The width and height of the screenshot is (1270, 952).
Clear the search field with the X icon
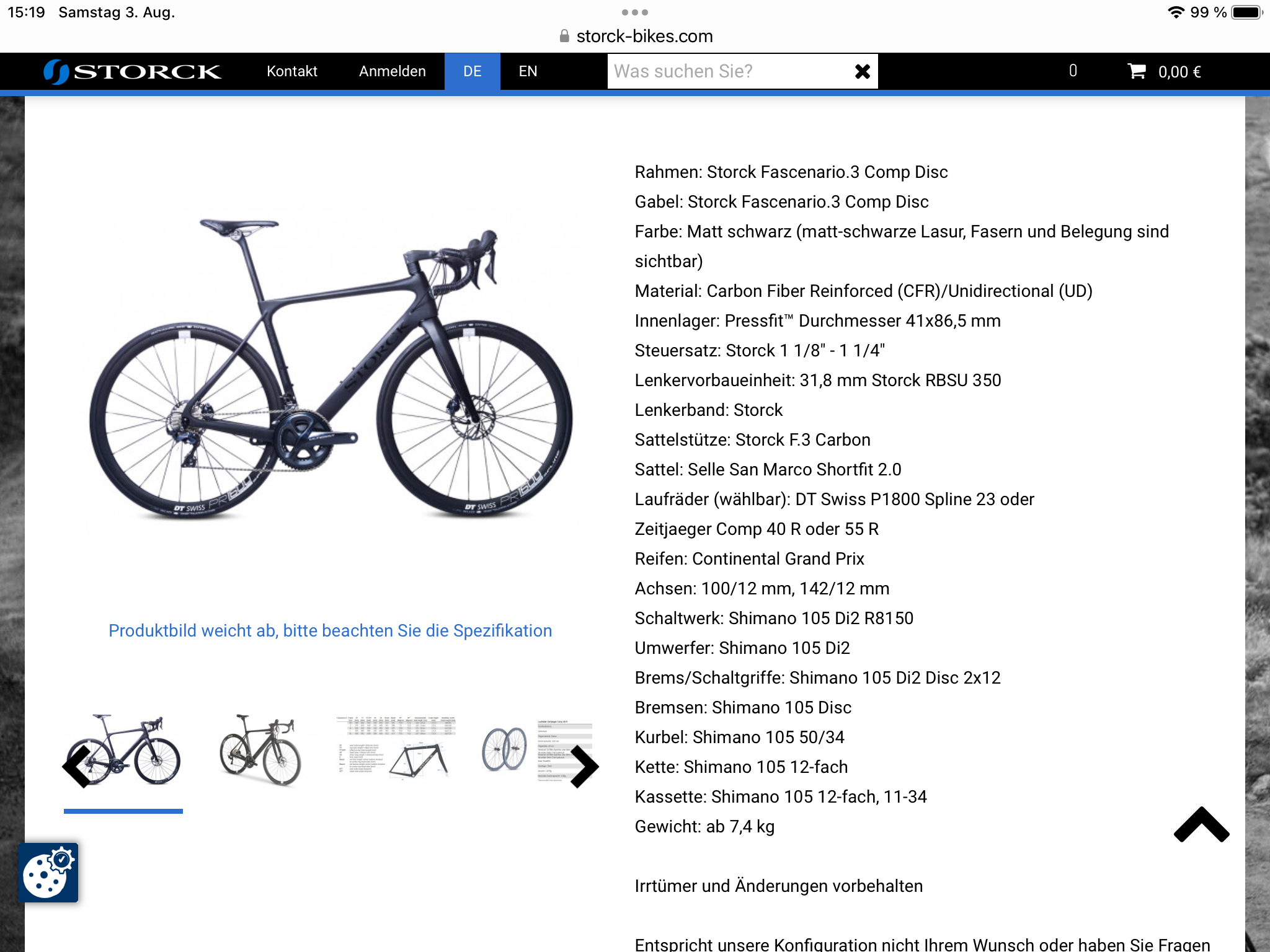coord(862,71)
